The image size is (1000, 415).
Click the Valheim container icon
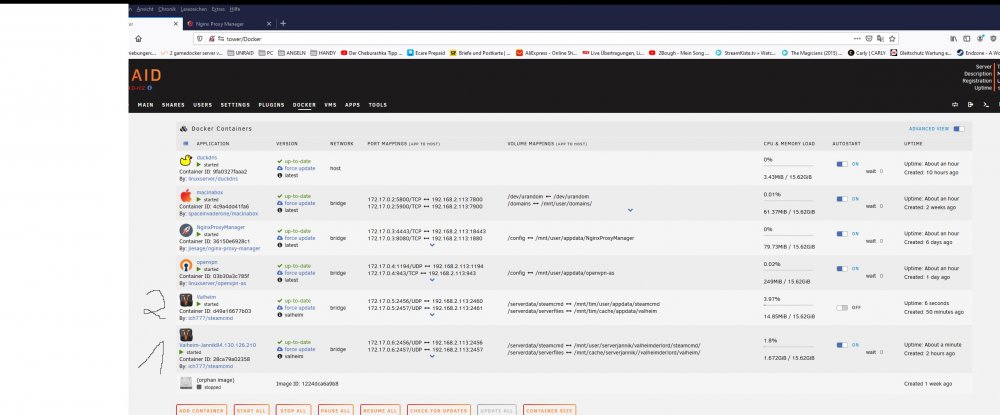pos(186,300)
